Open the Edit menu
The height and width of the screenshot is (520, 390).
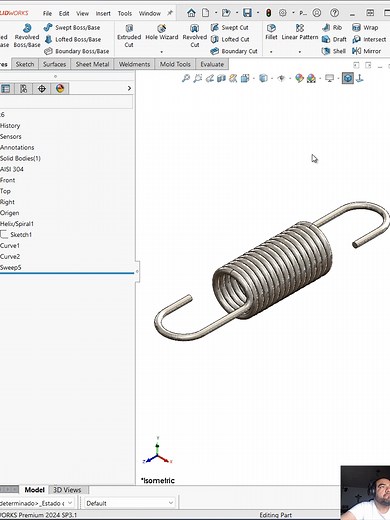tap(64, 13)
